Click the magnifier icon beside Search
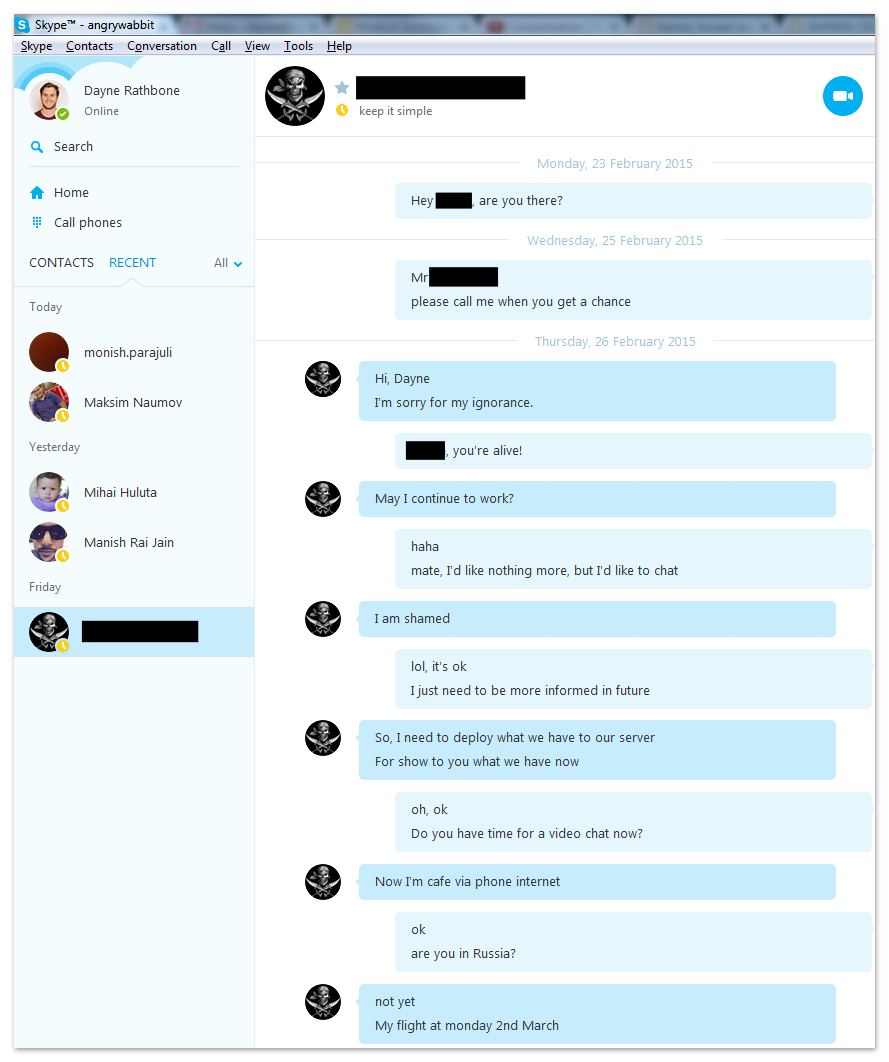This screenshot has width=889, height=1062. (x=37, y=147)
